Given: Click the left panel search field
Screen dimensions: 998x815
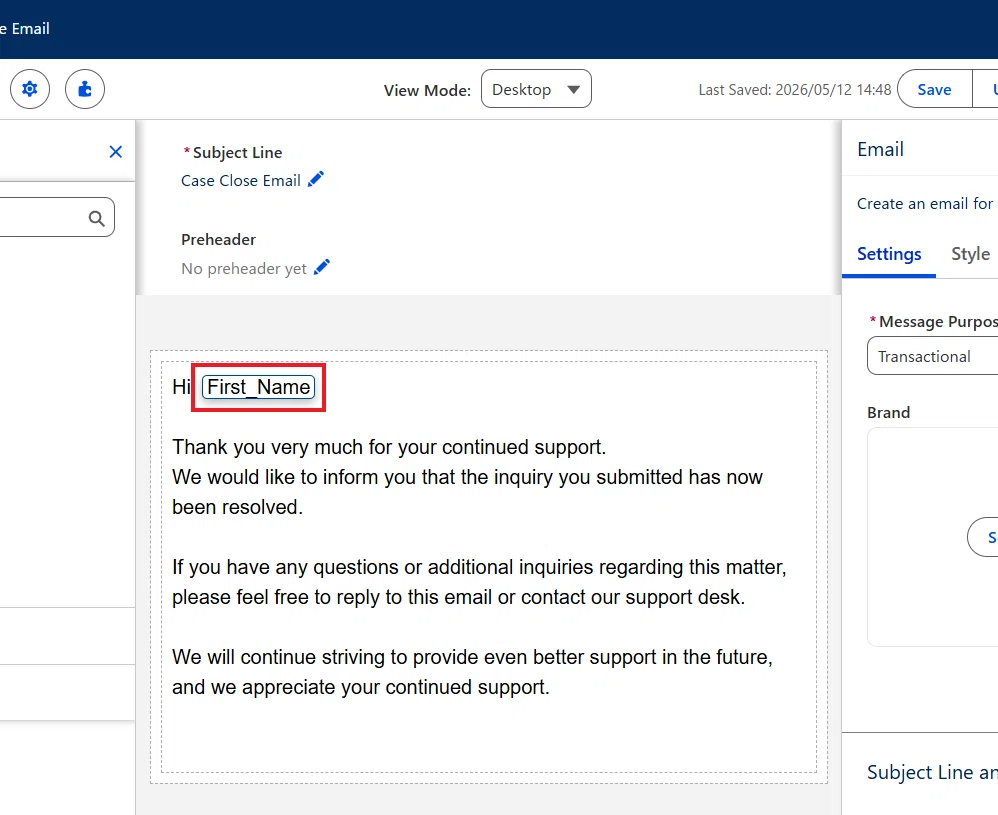Looking at the screenshot, I should click(57, 218).
